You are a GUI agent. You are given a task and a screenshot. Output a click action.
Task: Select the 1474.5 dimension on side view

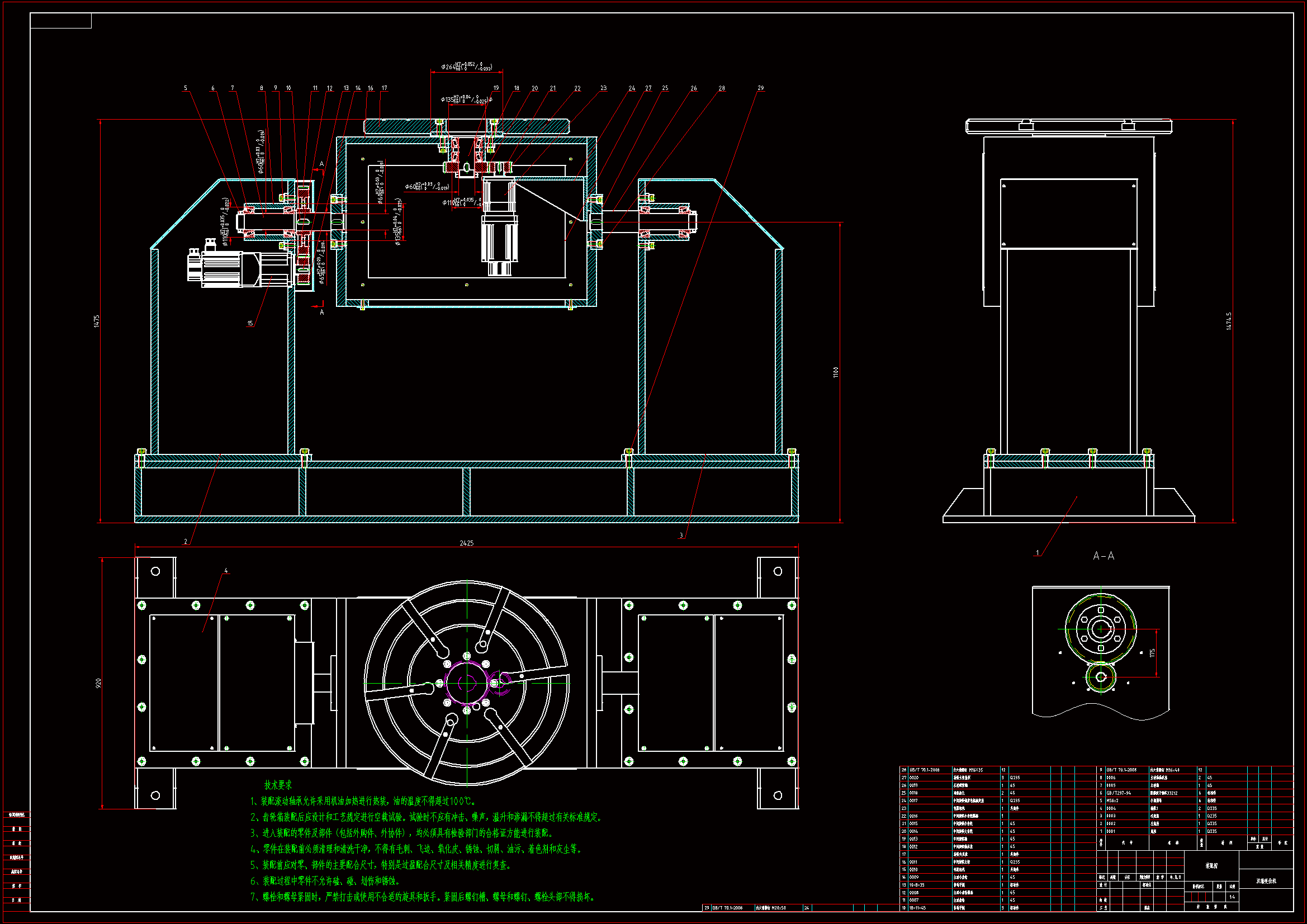click(1228, 320)
